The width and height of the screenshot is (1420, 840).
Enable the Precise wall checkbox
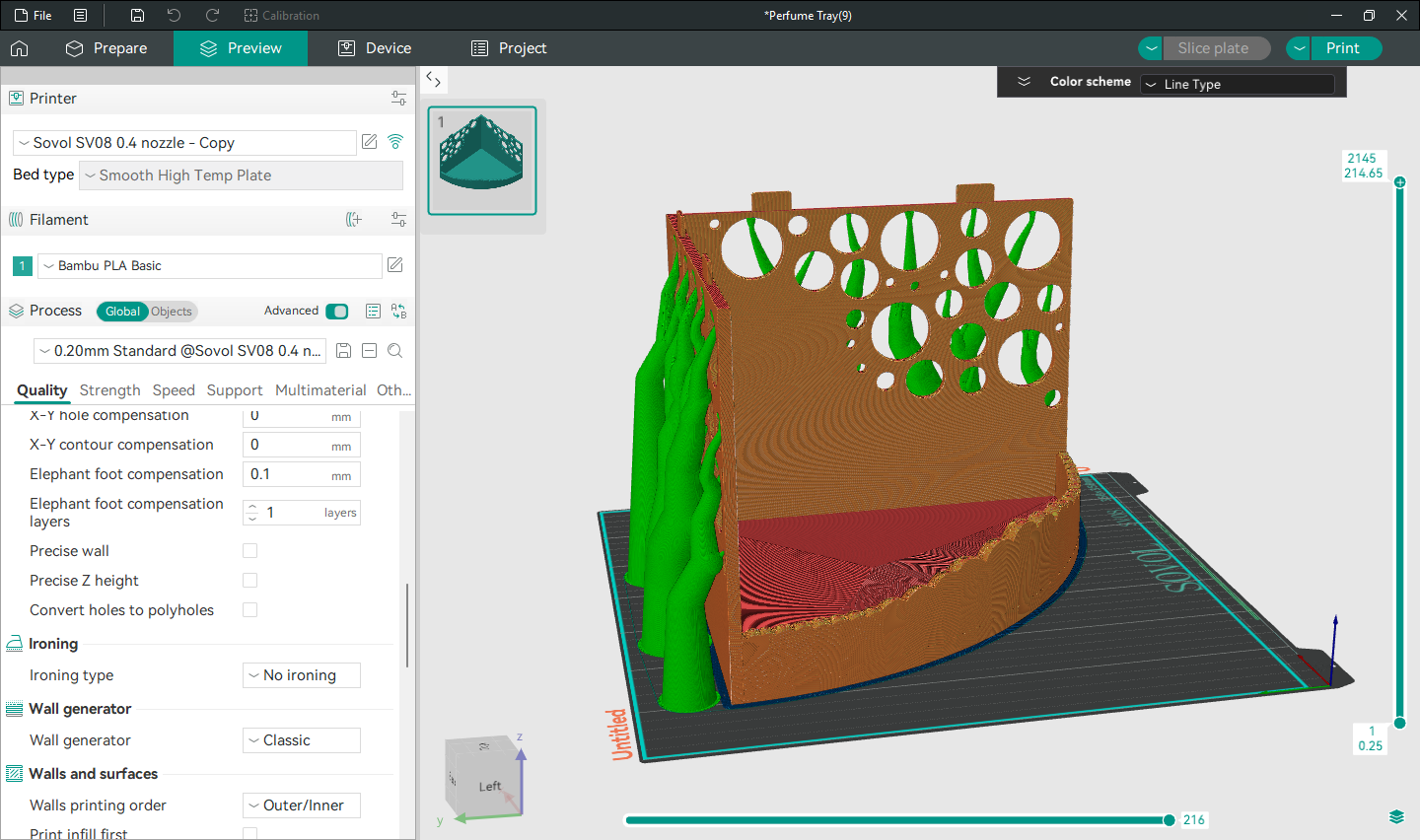[250, 551]
